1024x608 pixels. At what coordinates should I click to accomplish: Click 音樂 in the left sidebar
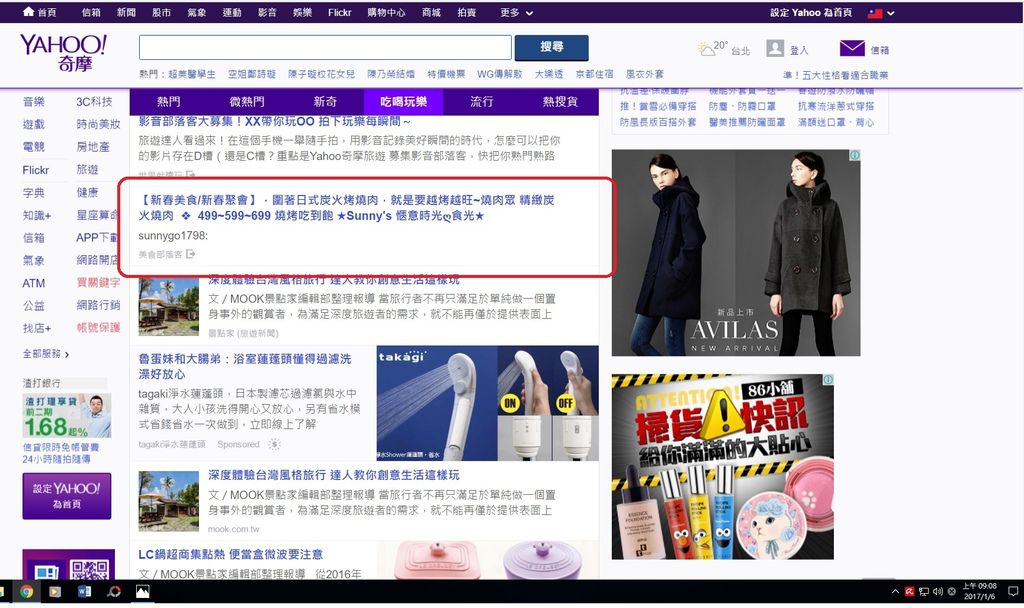click(34, 102)
